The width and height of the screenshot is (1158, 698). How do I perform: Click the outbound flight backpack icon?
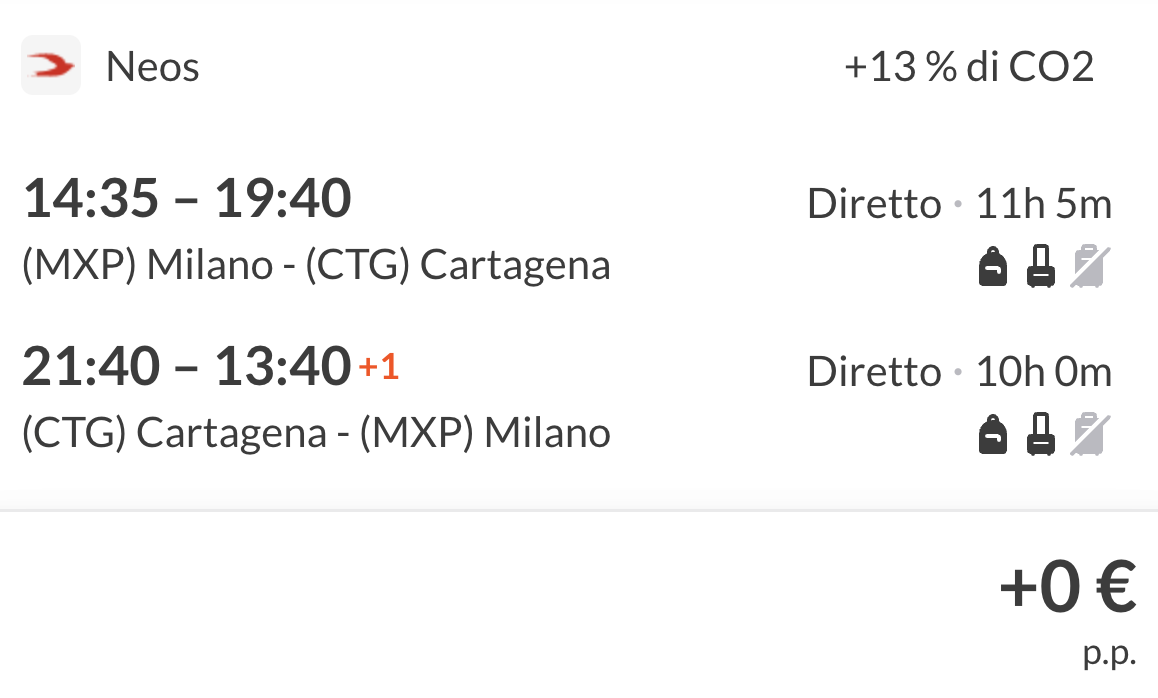pyautogui.click(x=992, y=267)
